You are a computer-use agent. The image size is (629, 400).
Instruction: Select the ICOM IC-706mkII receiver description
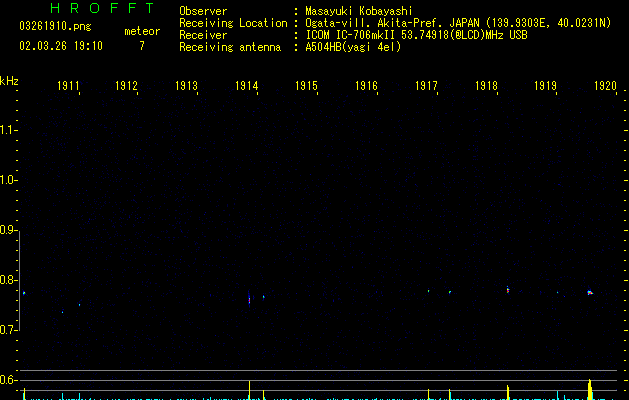[416, 35]
